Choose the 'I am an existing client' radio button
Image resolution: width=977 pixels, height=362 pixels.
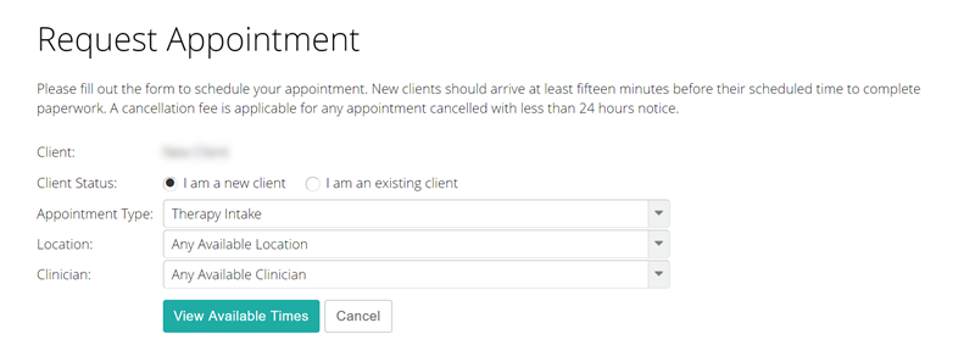point(313,184)
